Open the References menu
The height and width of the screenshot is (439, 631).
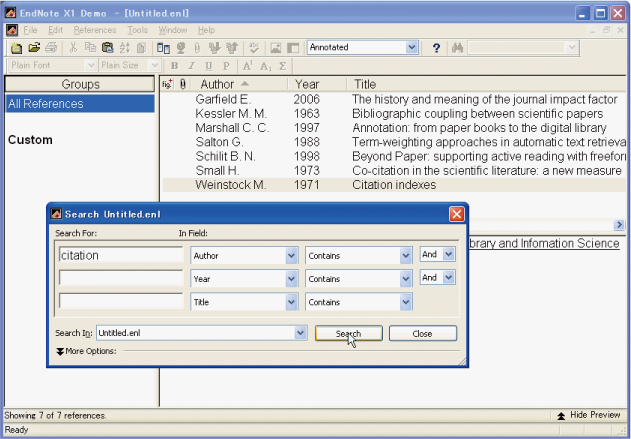click(x=95, y=30)
